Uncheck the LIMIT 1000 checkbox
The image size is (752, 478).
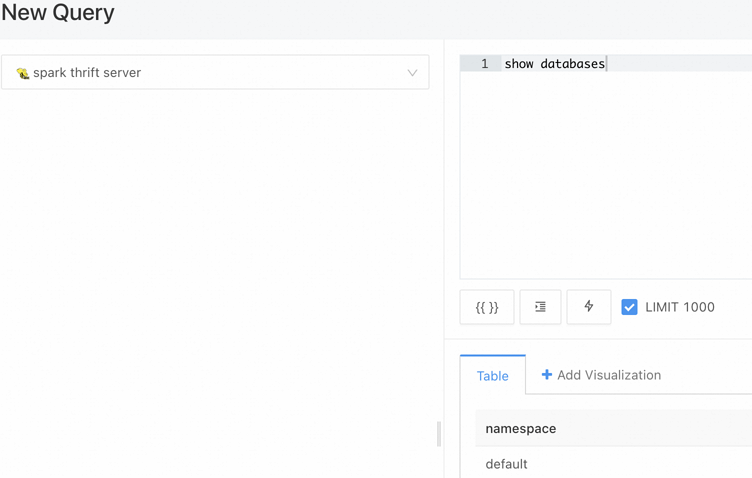click(629, 307)
